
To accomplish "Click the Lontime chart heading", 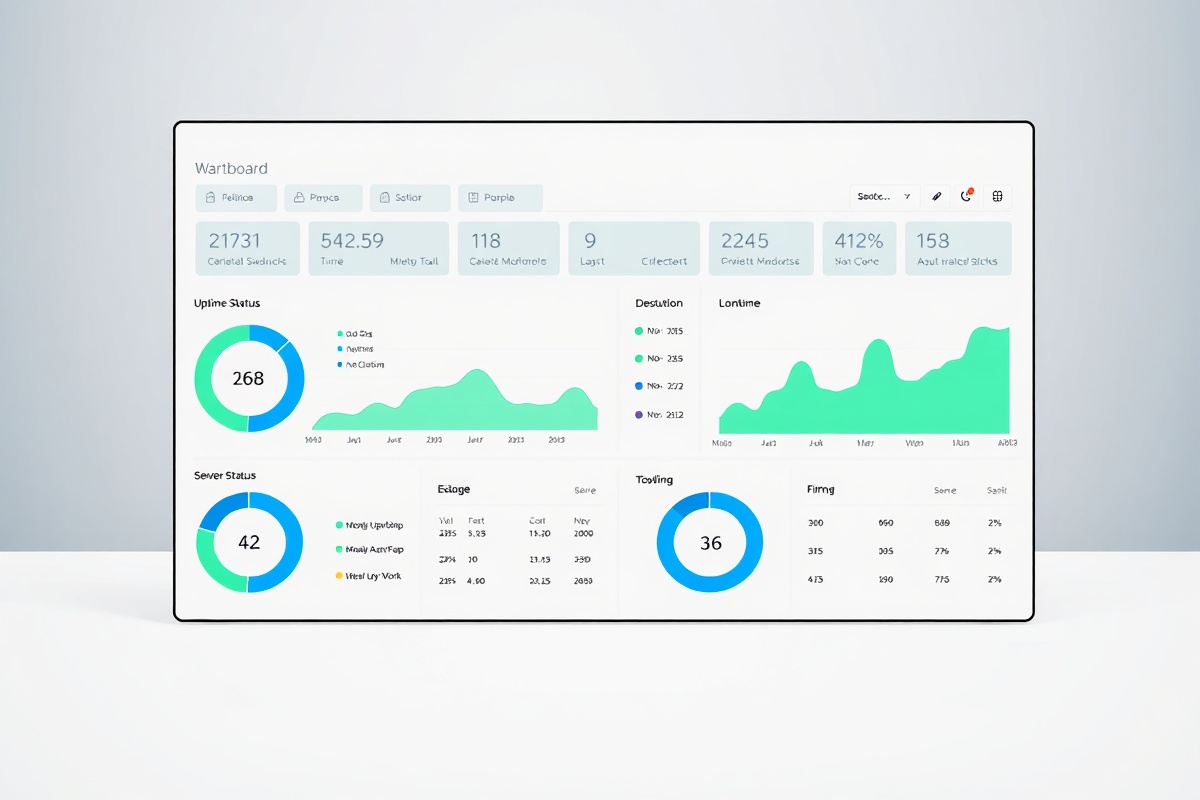I will pos(739,303).
